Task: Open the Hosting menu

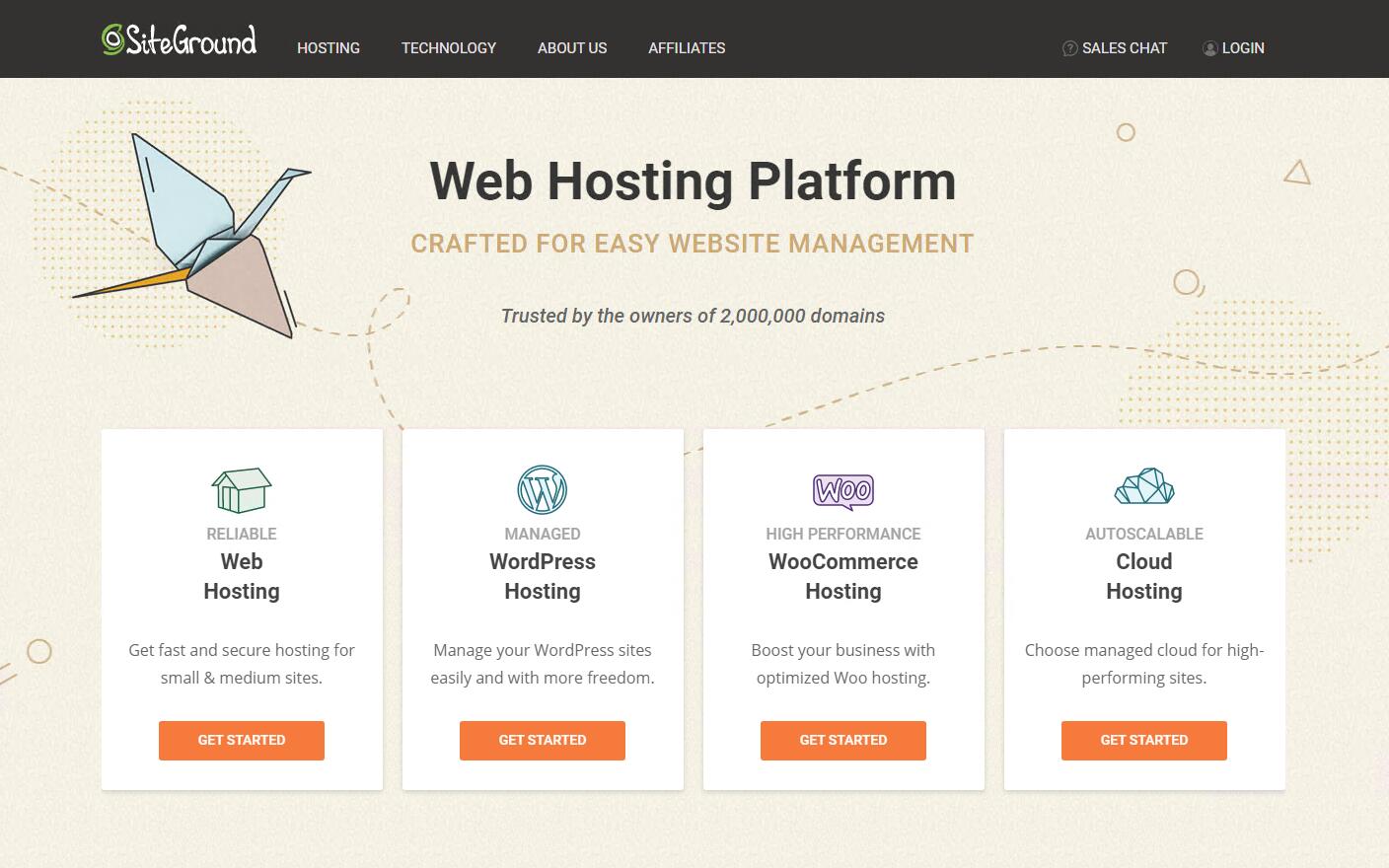Action: point(329,48)
